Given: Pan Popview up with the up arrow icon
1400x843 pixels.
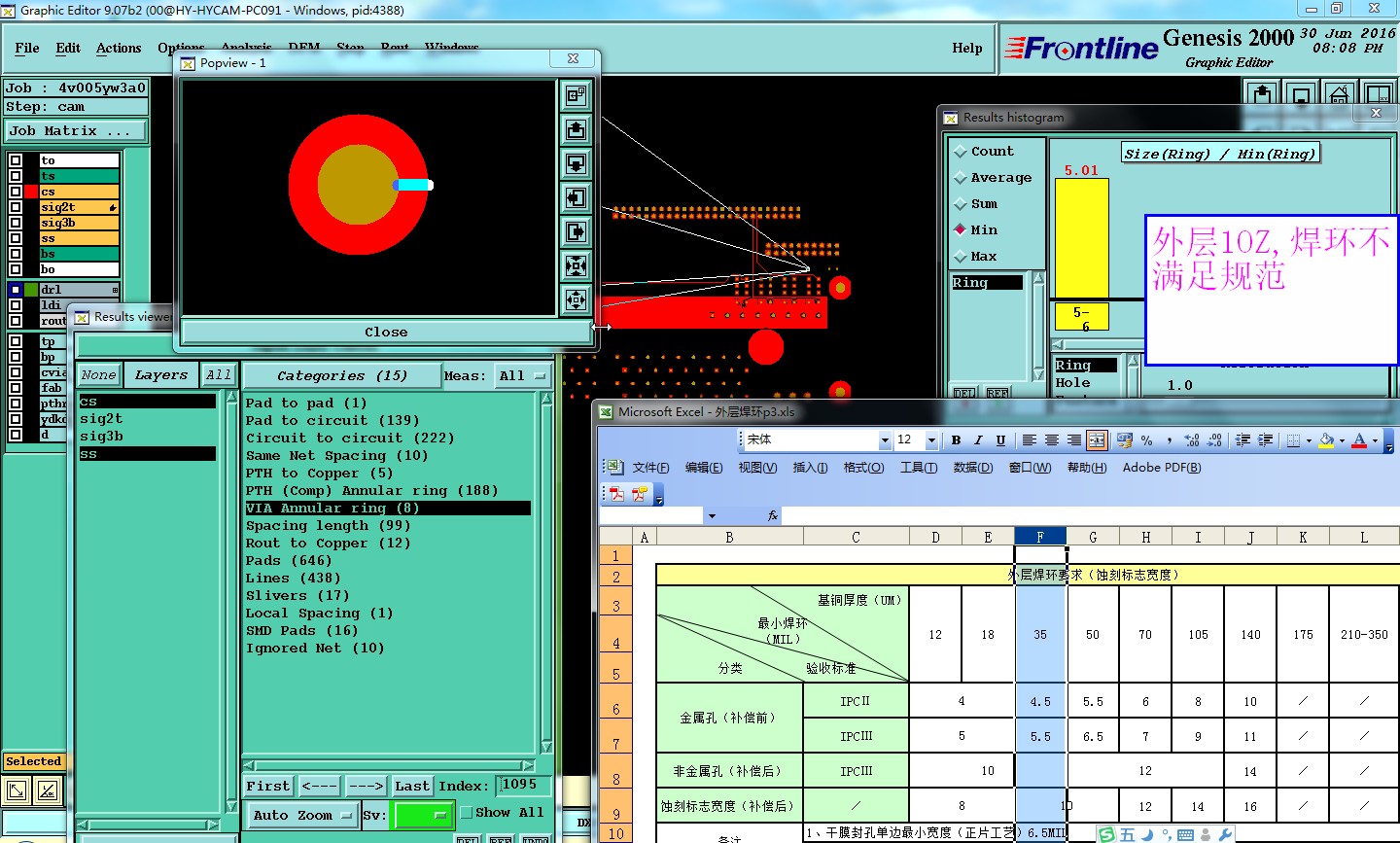Looking at the screenshot, I should pyautogui.click(x=577, y=129).
